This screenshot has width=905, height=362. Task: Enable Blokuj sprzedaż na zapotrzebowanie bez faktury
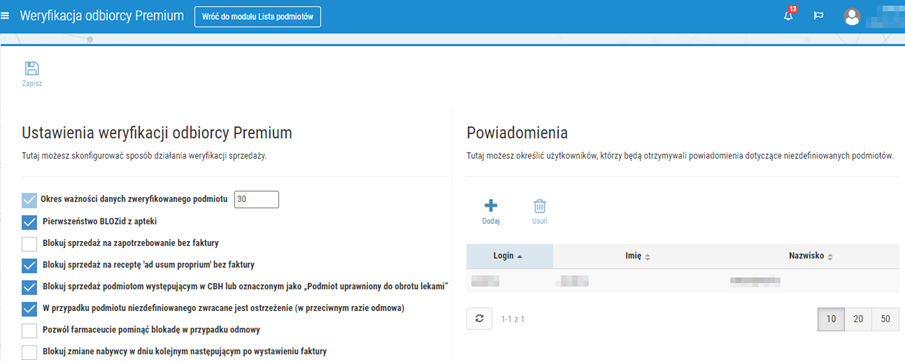(x=29, y=244)
